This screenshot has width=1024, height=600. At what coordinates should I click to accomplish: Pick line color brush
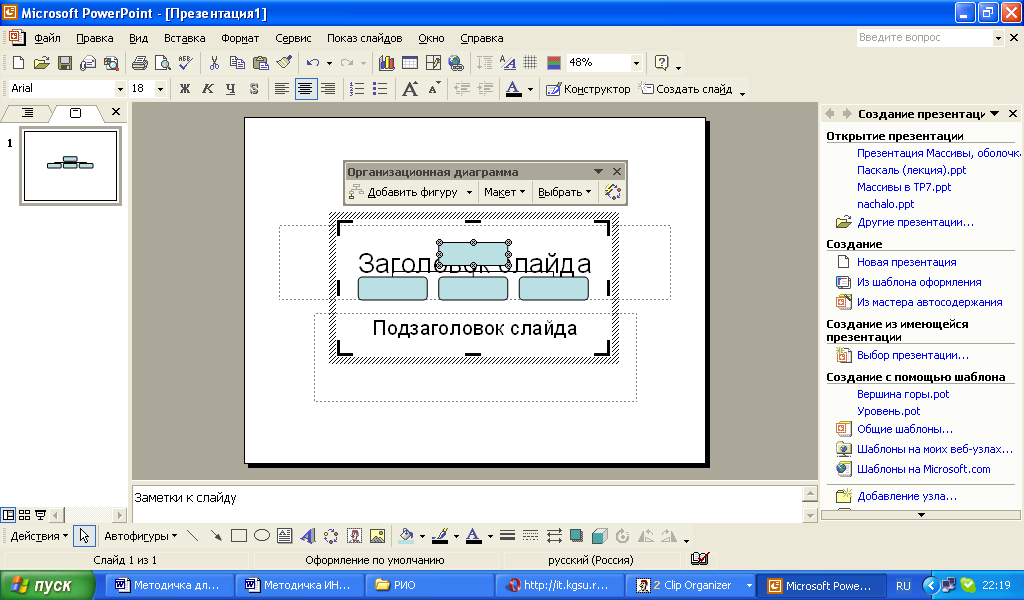[440, 536]
